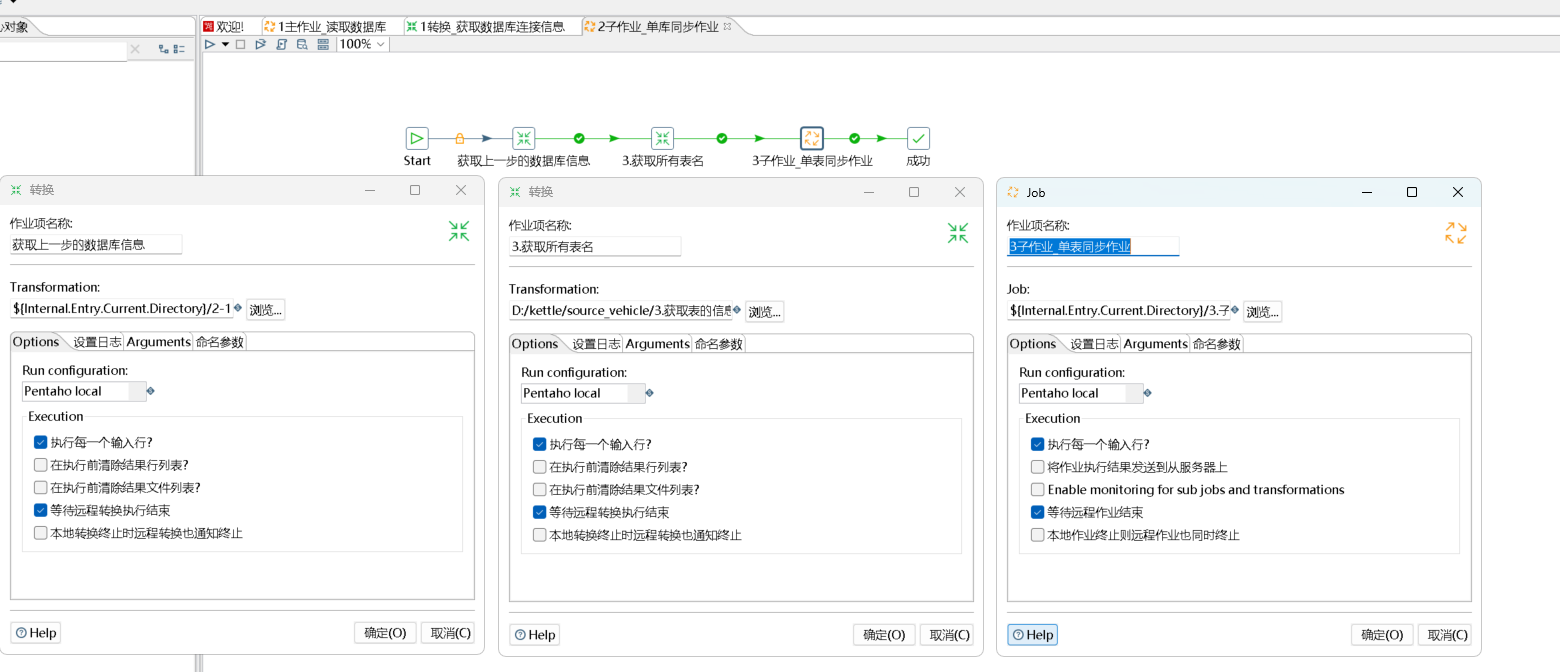The height and width of the screenshot is (672, 1560).
Task: Click 浏览... in first 转换 dialog
Action: pos(266,309)
